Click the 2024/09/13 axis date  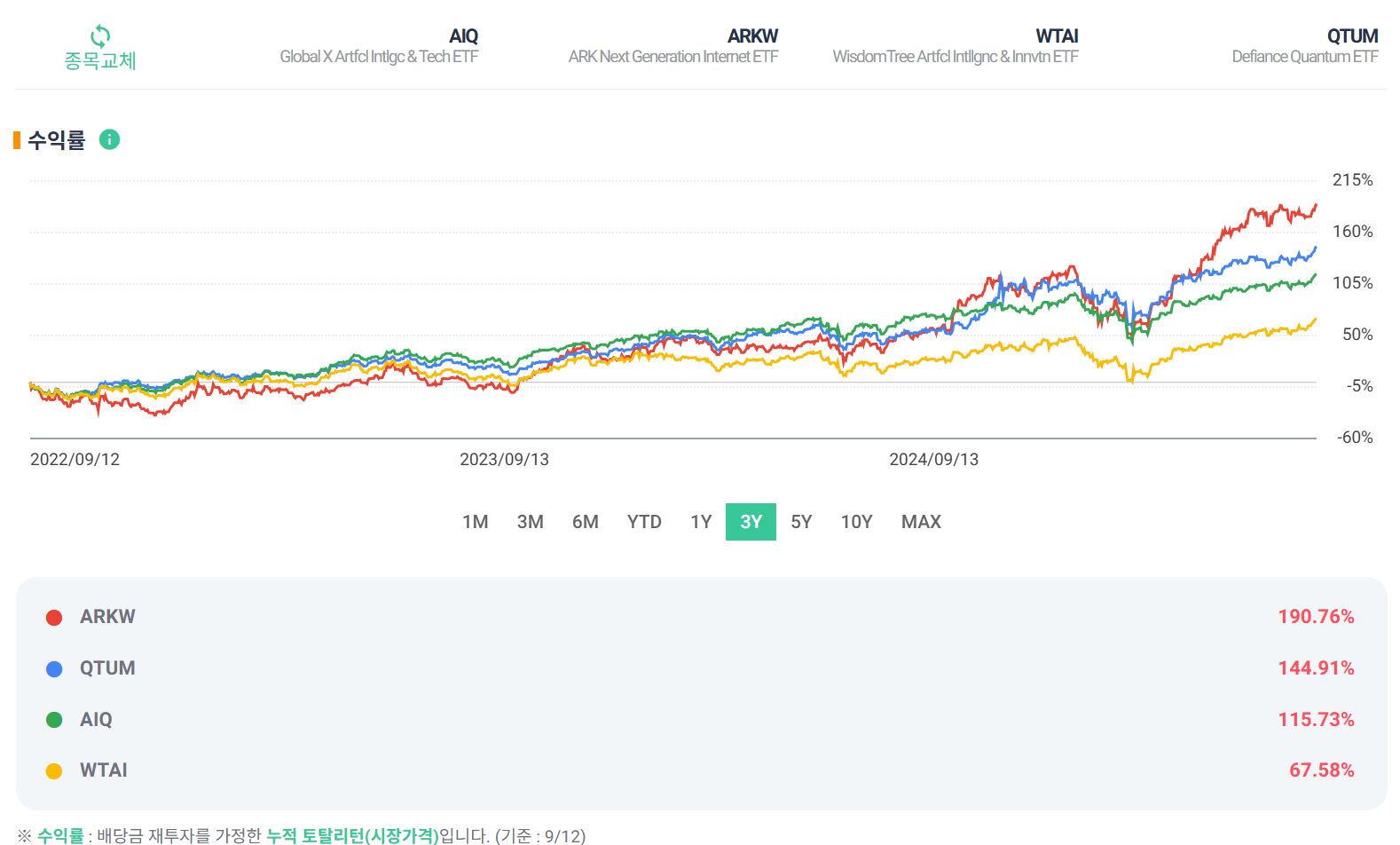[x=934, y=460]
